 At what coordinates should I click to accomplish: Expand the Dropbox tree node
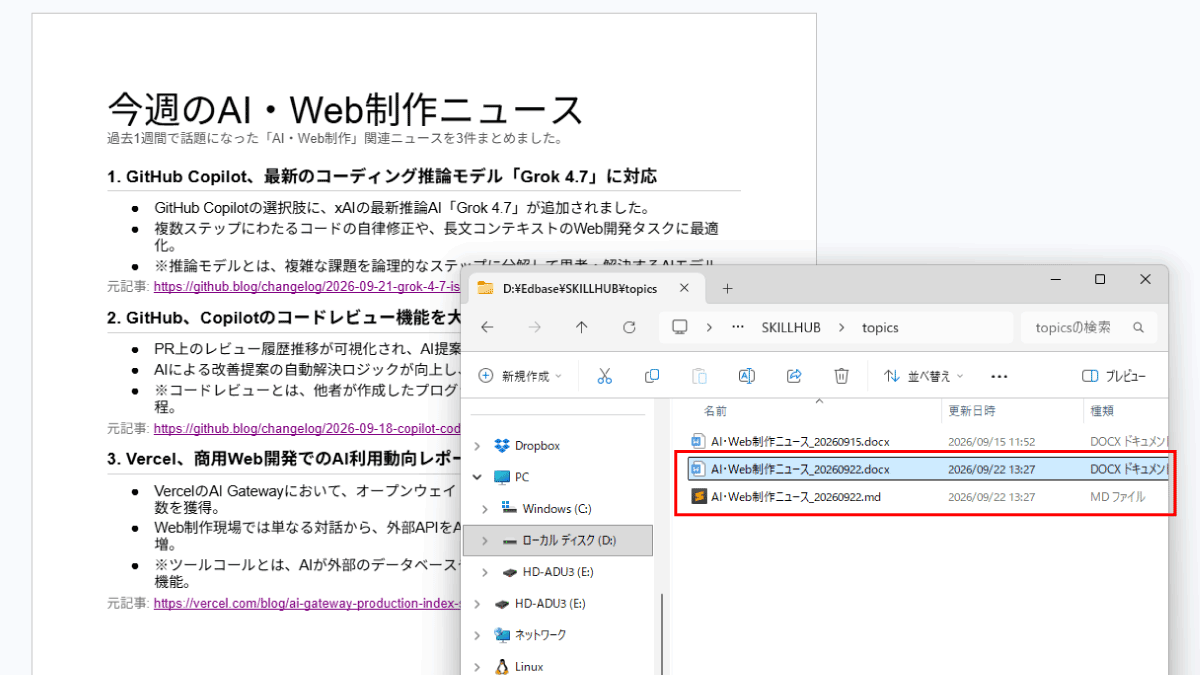(477, 446)
